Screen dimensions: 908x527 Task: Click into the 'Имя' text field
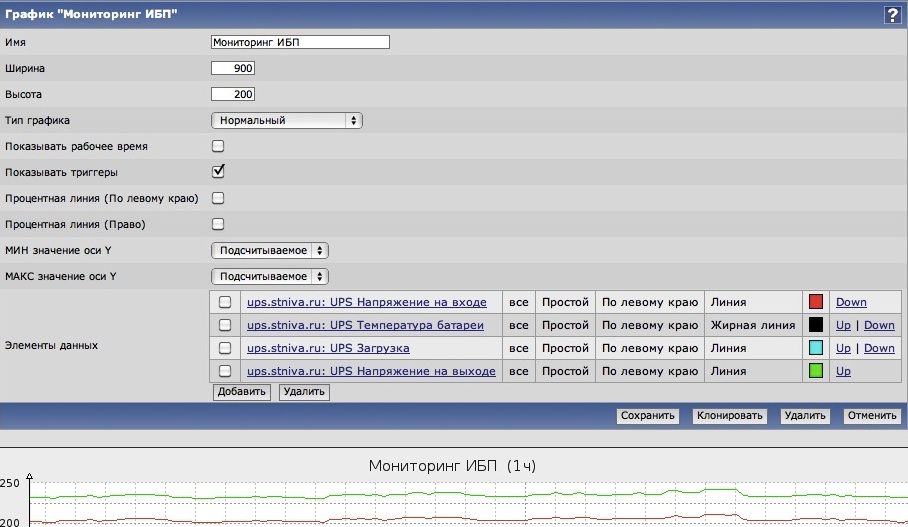[x=300, y=43]
